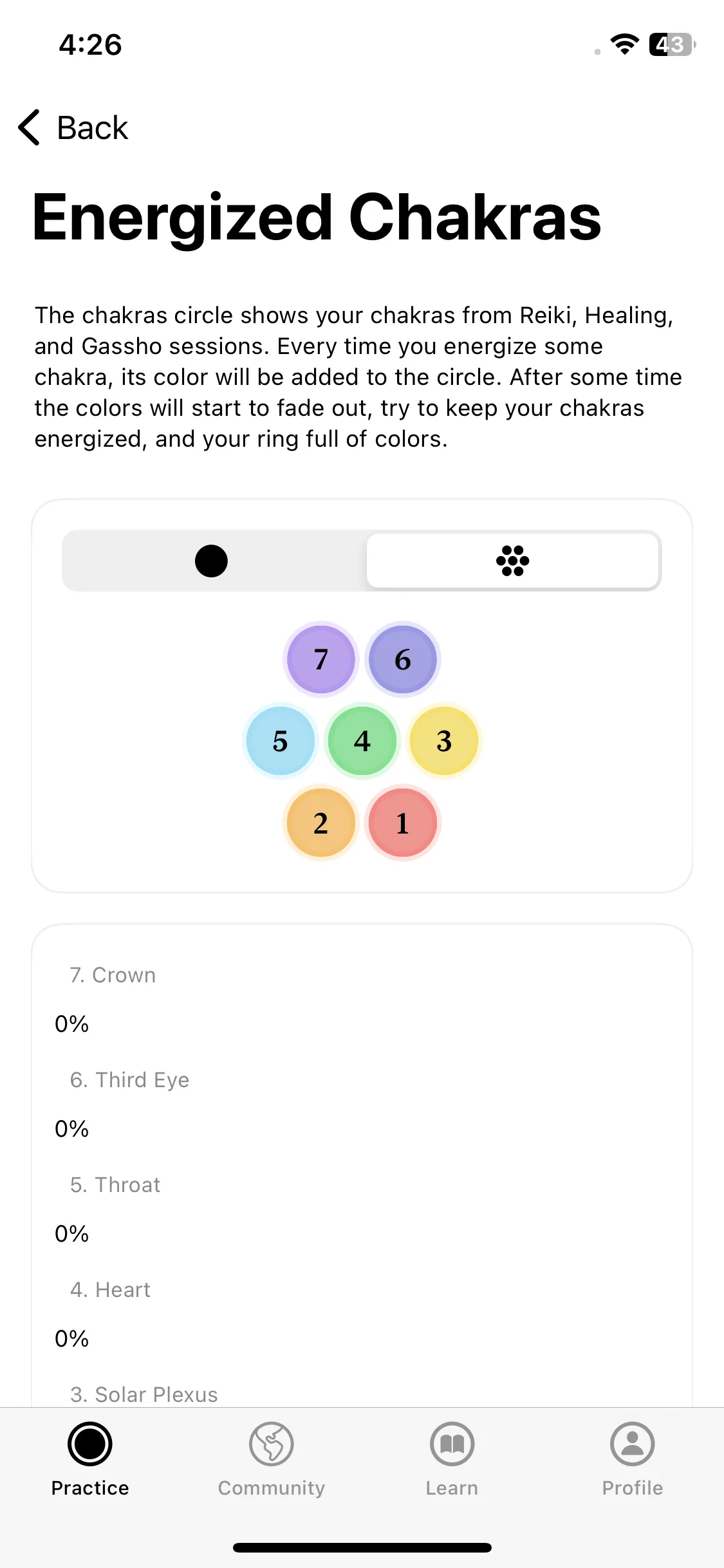Select the purple Crown chakra 7
Viewport: 724px width, 1568px height.
point(320,659)
